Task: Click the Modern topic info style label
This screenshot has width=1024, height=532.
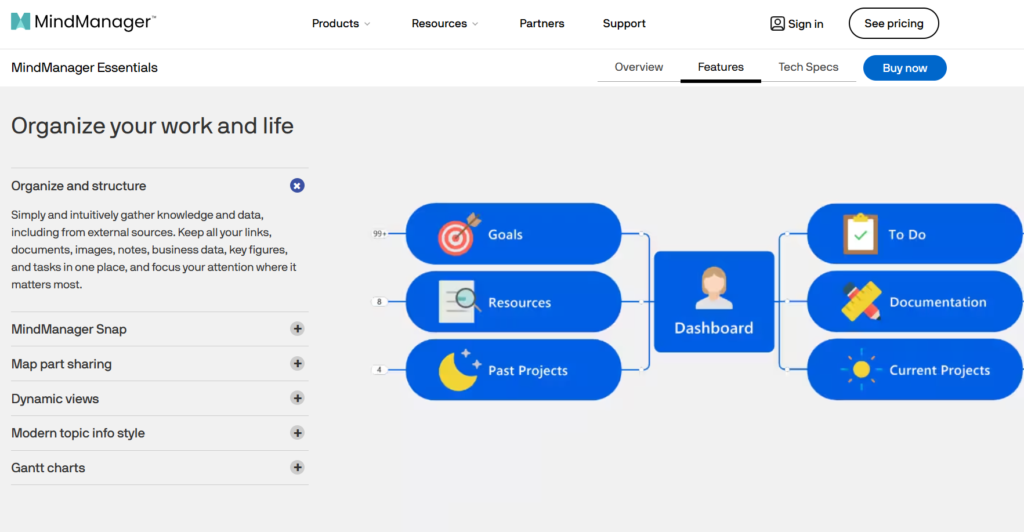Action: click(x=78, y=433)
